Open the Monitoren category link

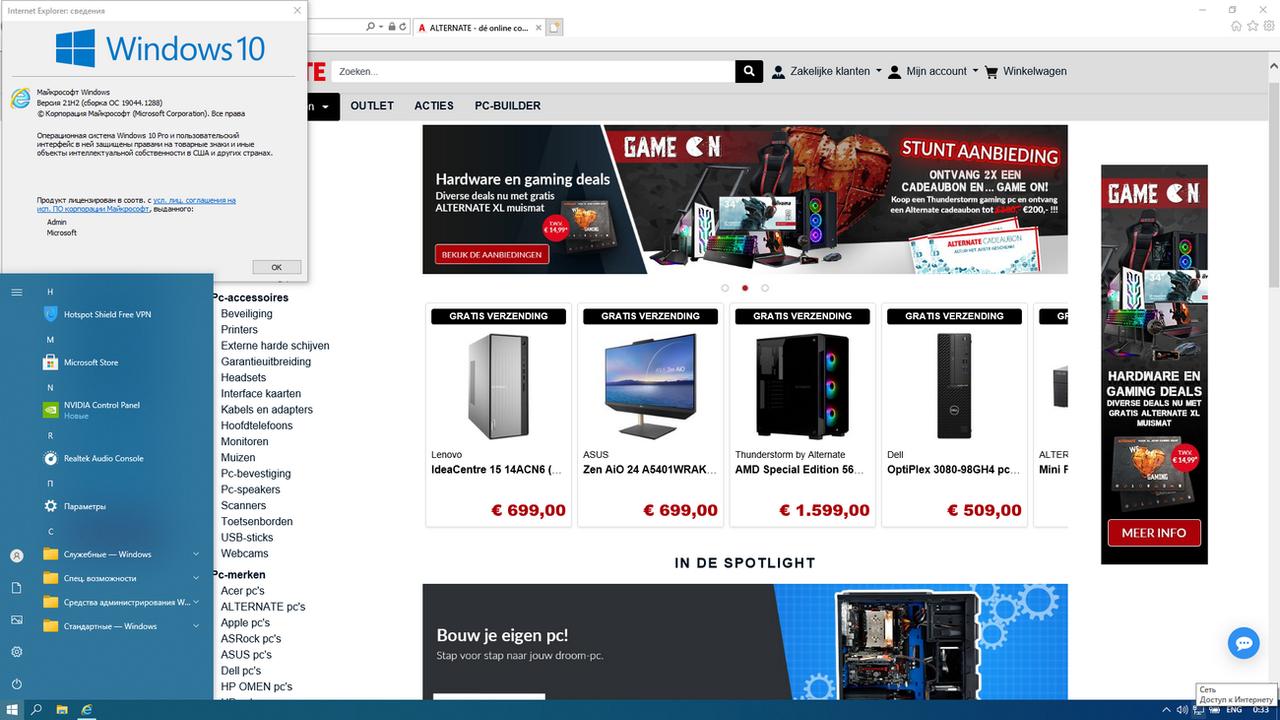coord(244,442)
